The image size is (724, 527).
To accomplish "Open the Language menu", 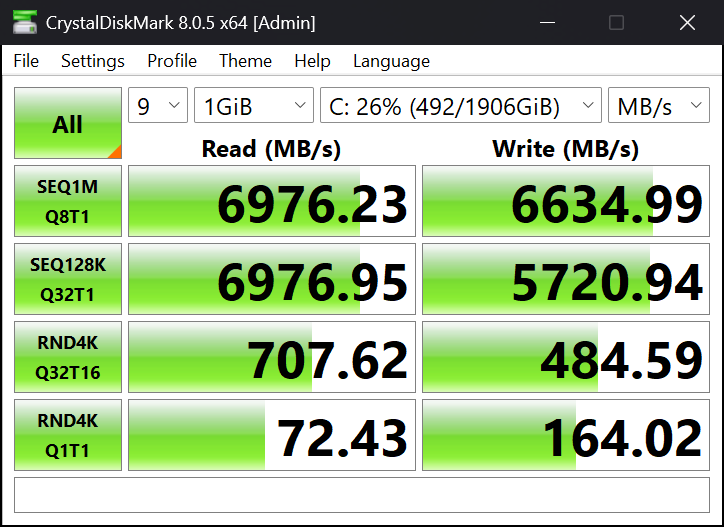I will pyautogui.click(x=391, y=61).
